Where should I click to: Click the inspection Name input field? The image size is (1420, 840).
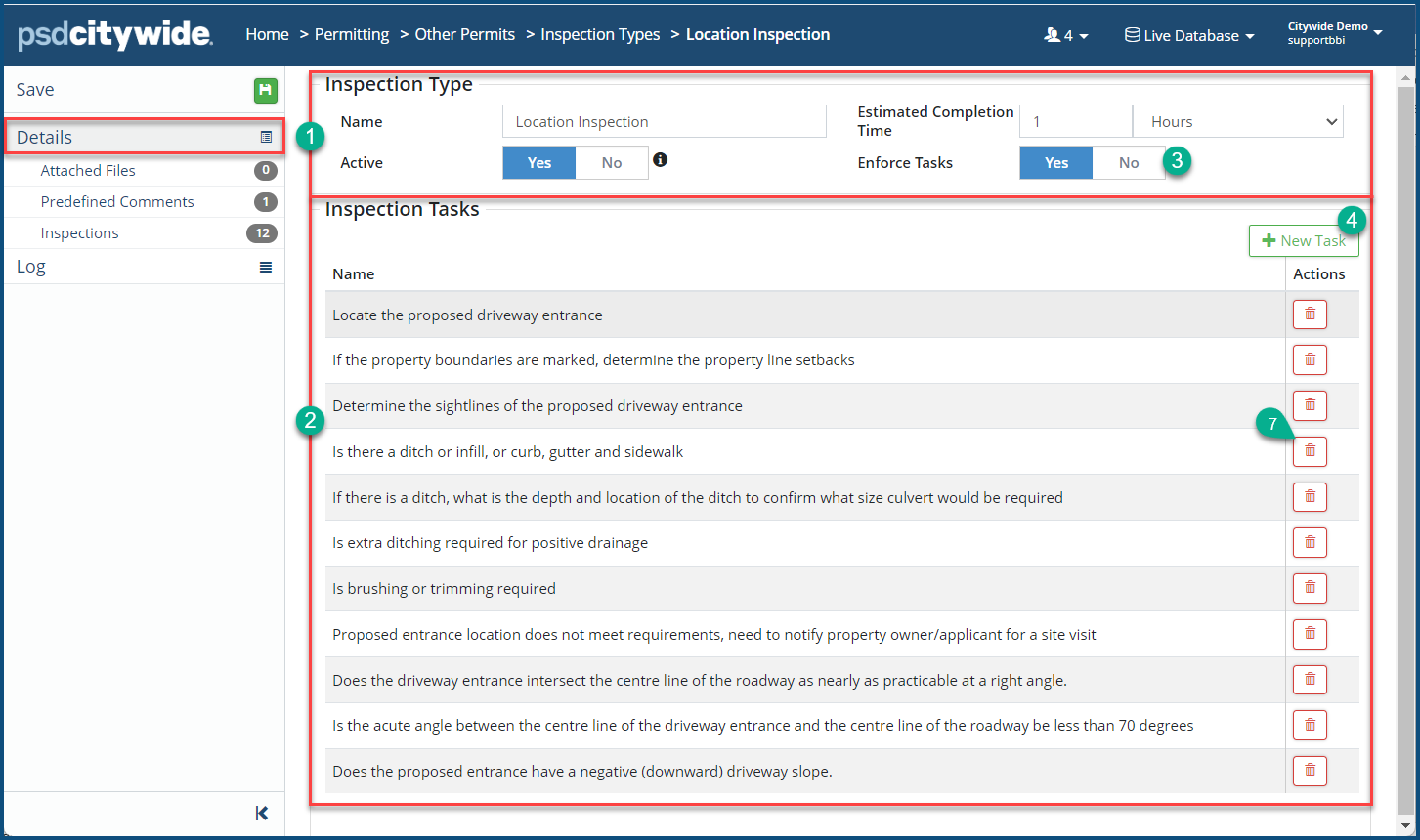tap(664, 122)
